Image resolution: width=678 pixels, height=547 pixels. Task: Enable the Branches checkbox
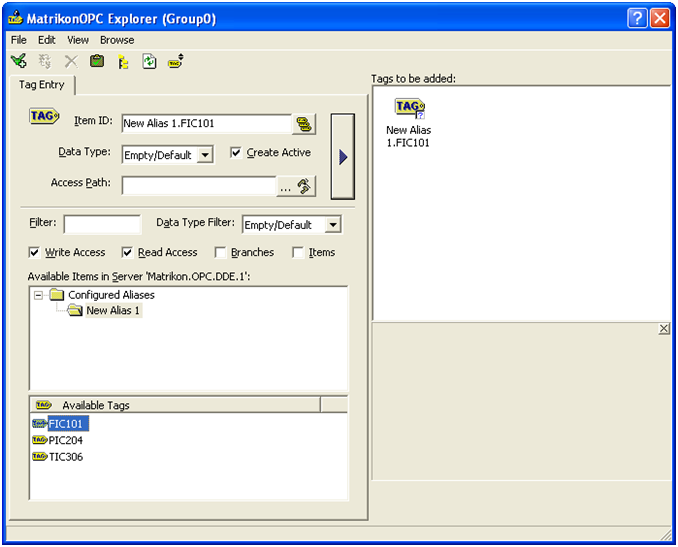(x=220, y=252)
